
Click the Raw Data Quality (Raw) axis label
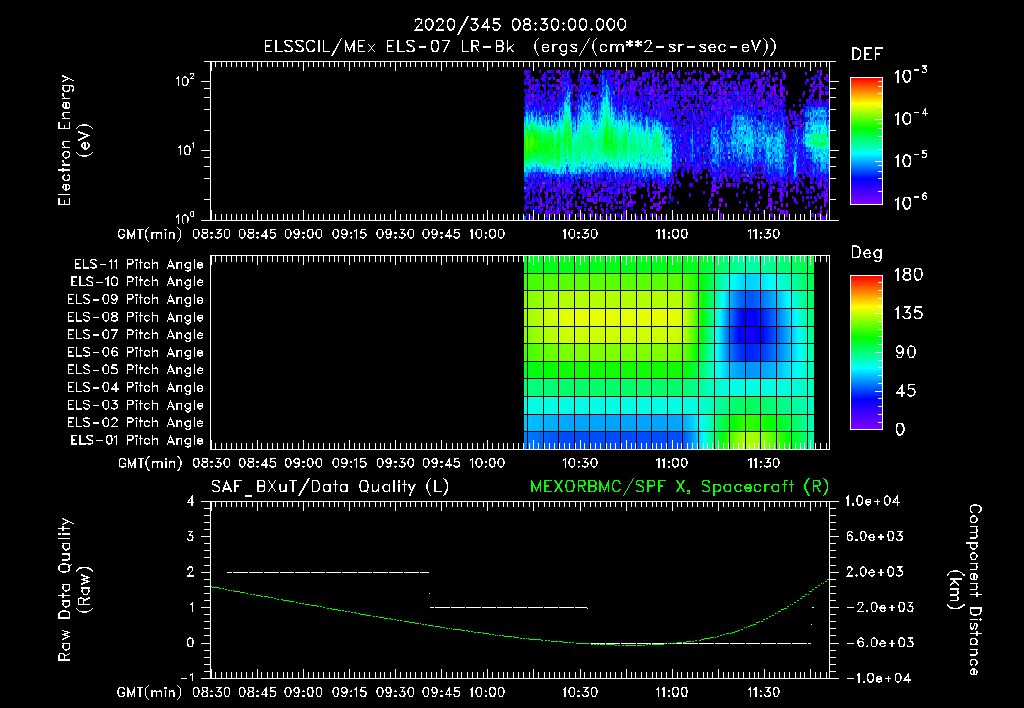74,590
